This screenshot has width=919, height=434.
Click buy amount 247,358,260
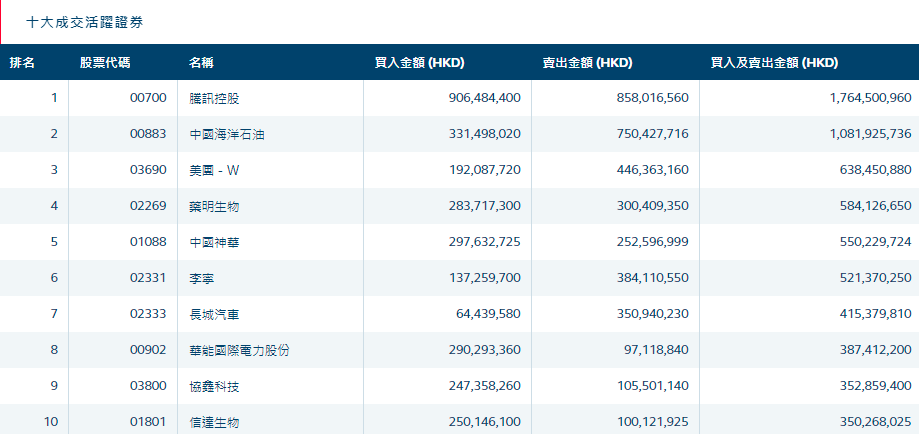[484, 386]
